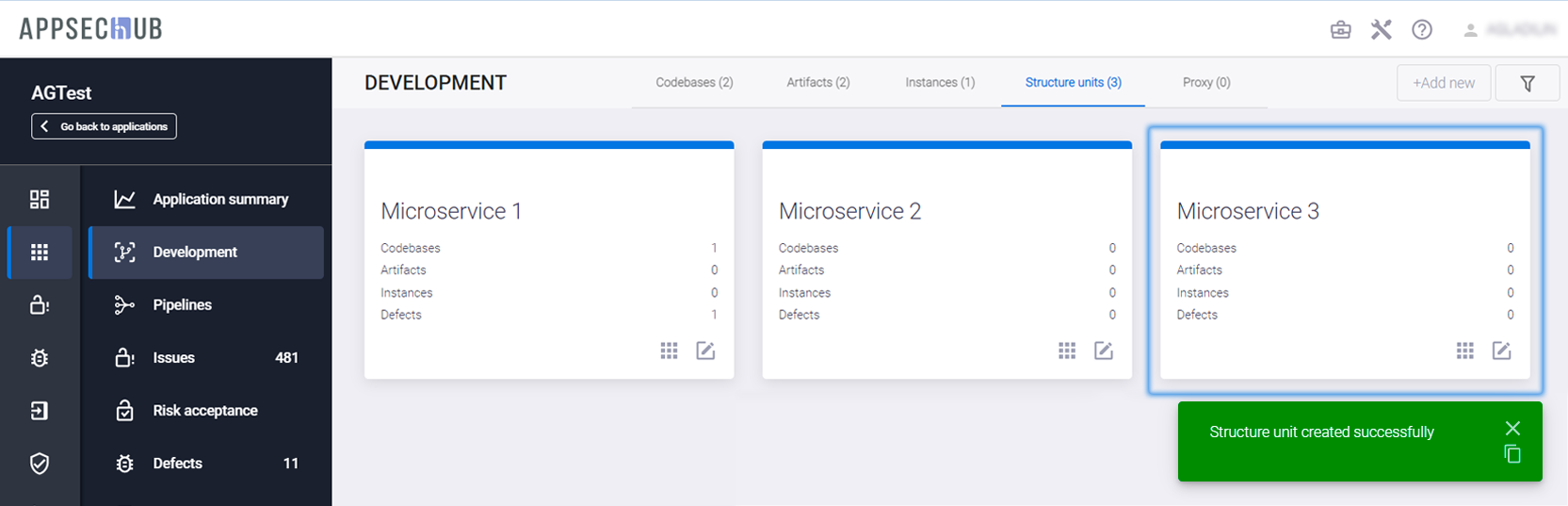The image size is (1568, 506).
Task: Switch to the Artifacts (2) tab
Action: coord(818,83)
